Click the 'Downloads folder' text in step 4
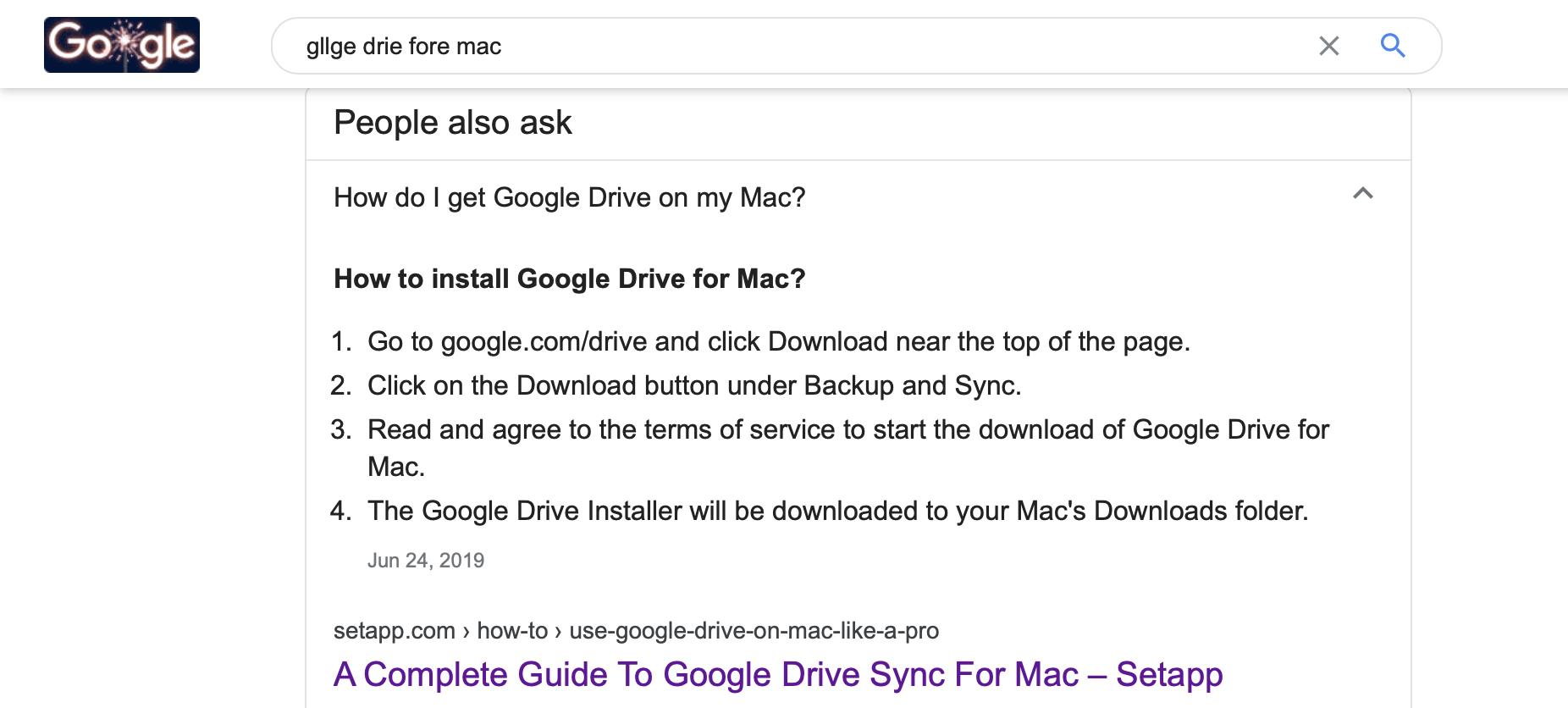 coord(1199,511)
